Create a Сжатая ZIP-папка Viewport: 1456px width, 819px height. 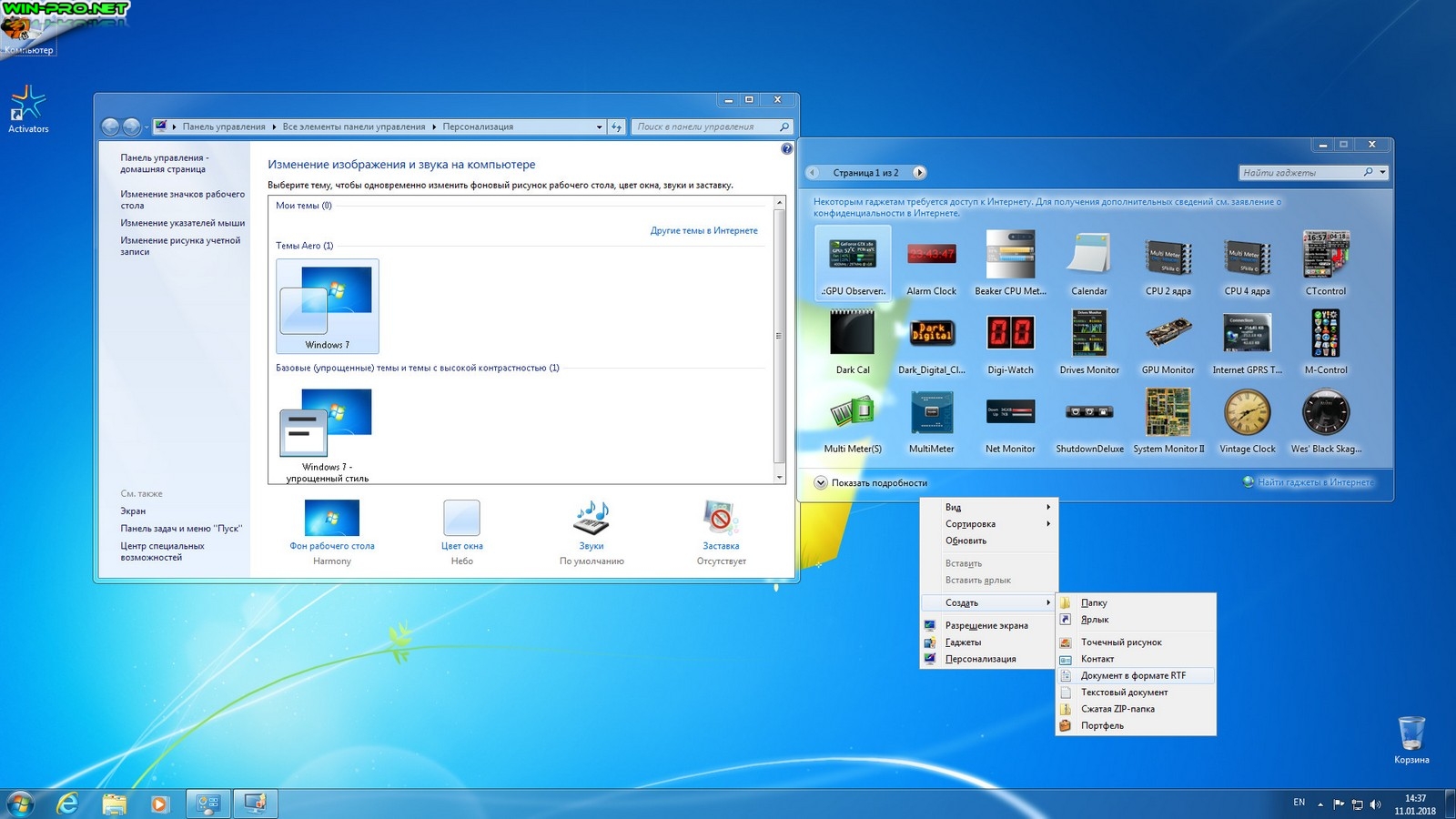(1136, 709)
